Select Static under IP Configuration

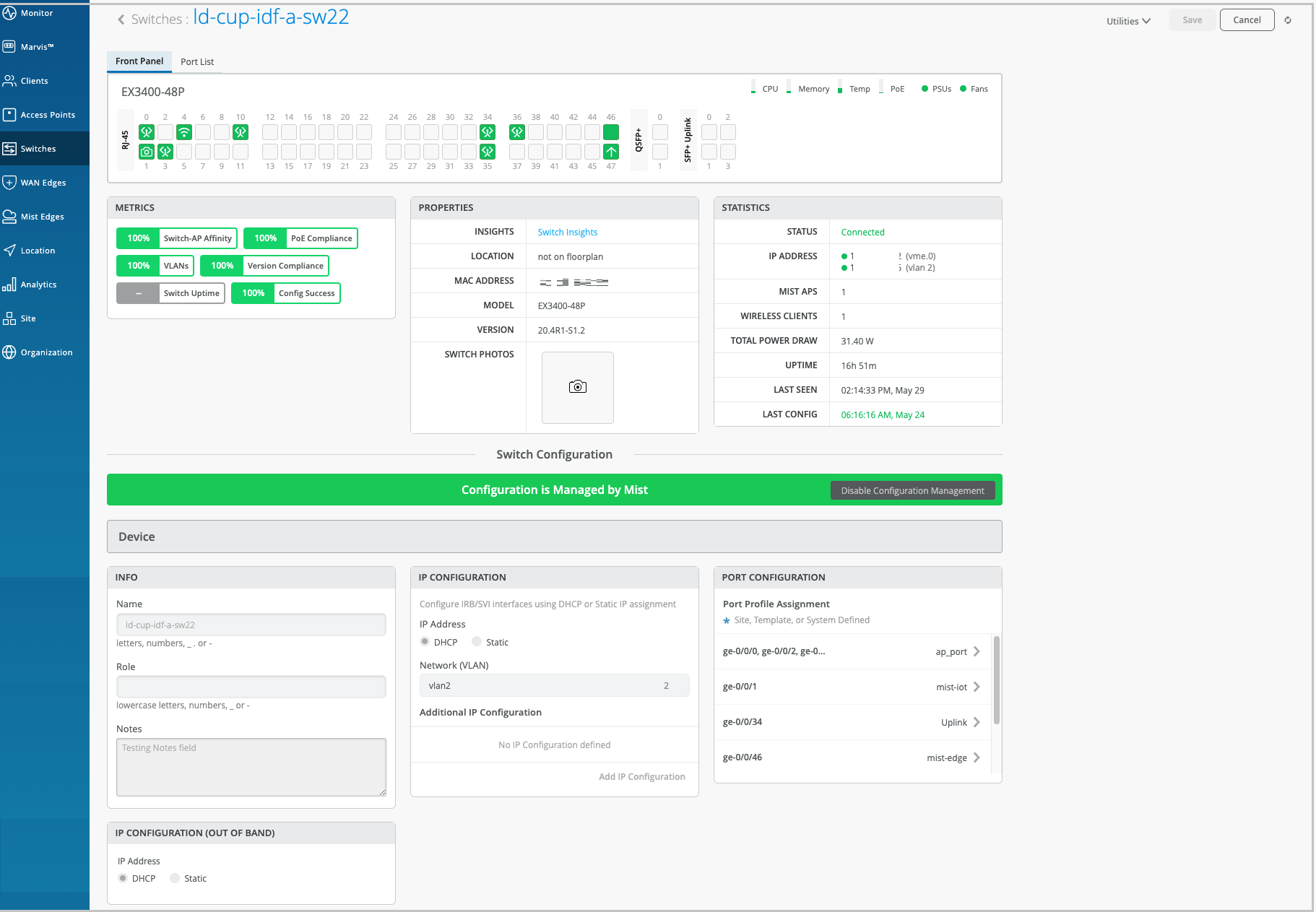pos(477,642)
